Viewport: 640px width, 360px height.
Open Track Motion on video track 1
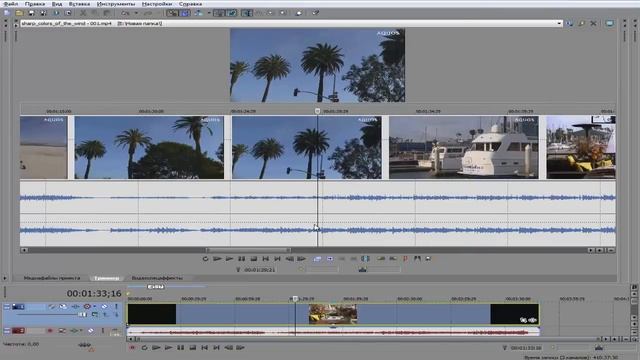point(63,307)
